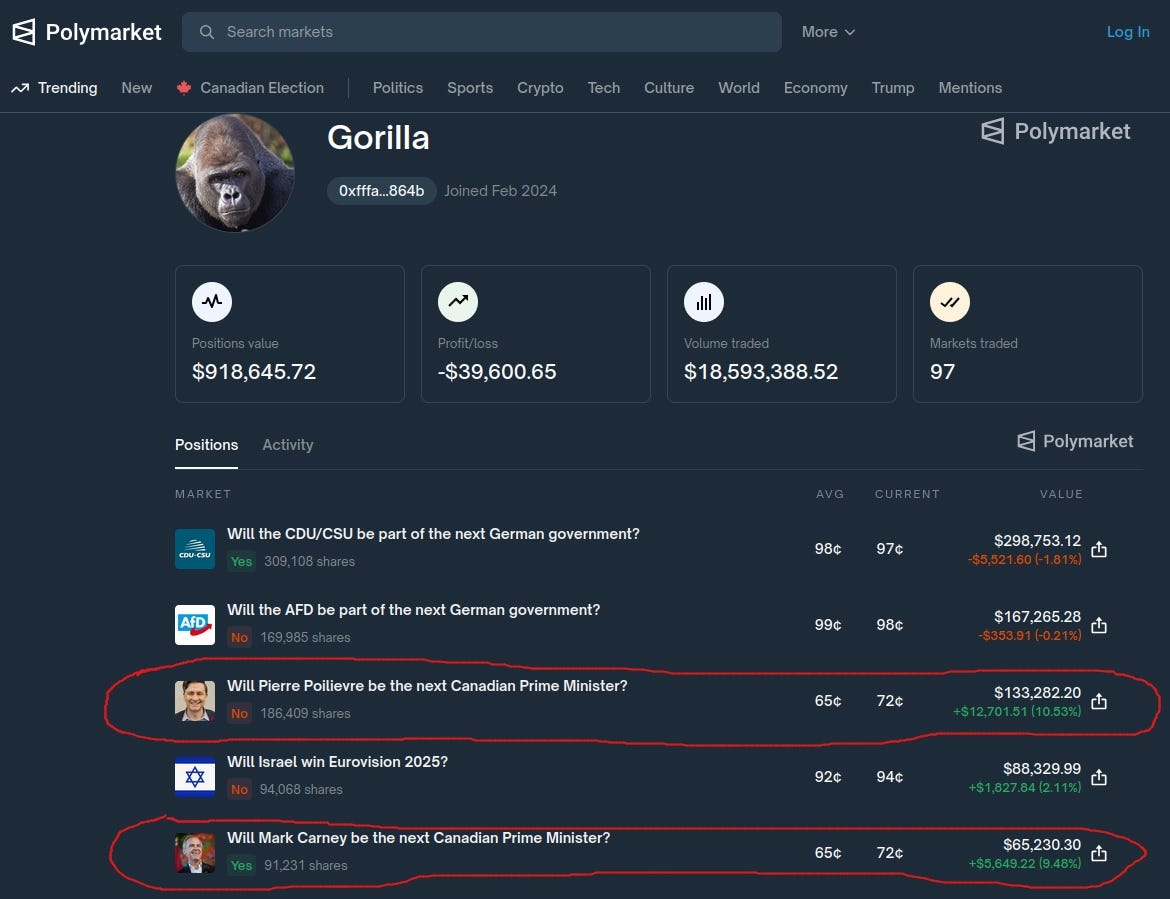Focus the Search markets field
This screenshot has width=1170, height=899.
pos(481,32)
